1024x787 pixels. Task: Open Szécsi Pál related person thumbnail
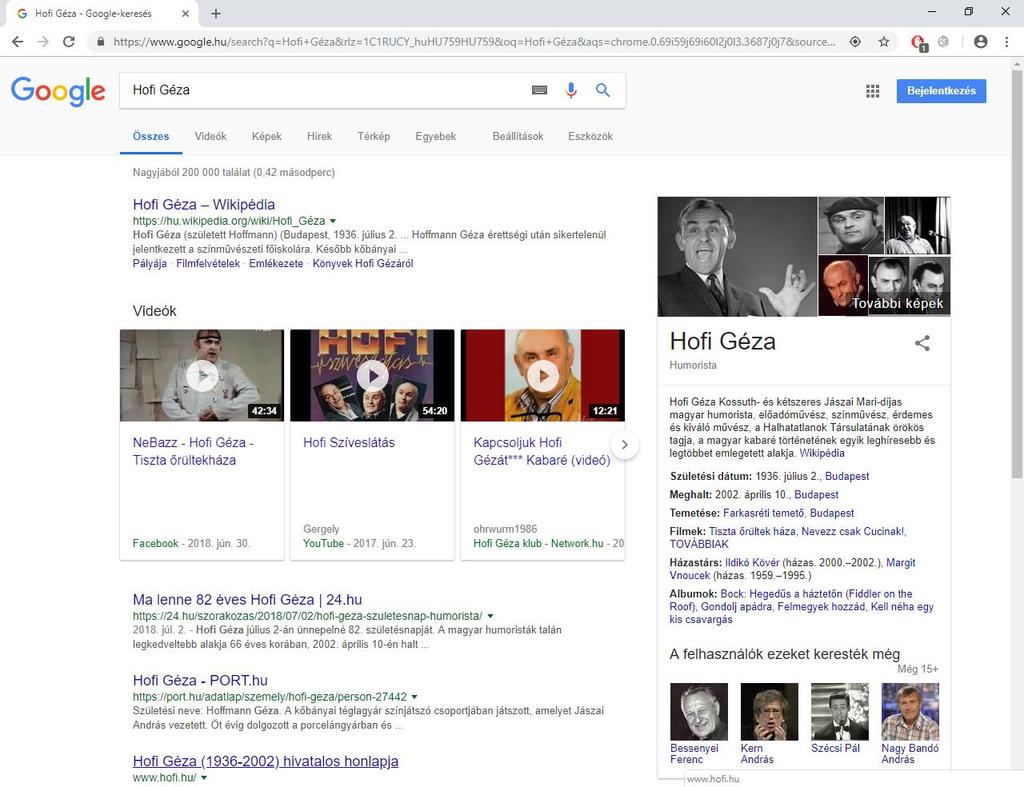[x=840, y=712]
